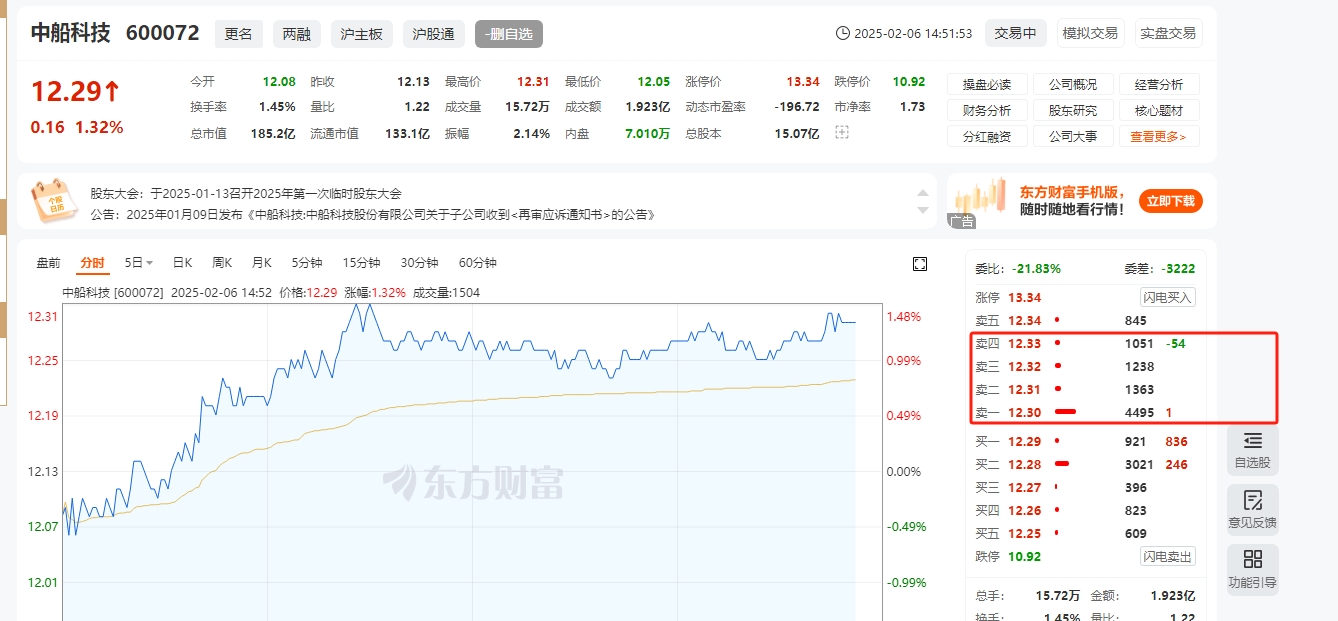Viewport: 1338px width, 621px height.
Task: Click stock name 中船科技 heading
Action: pyautogui.click(x=70, y=33)
